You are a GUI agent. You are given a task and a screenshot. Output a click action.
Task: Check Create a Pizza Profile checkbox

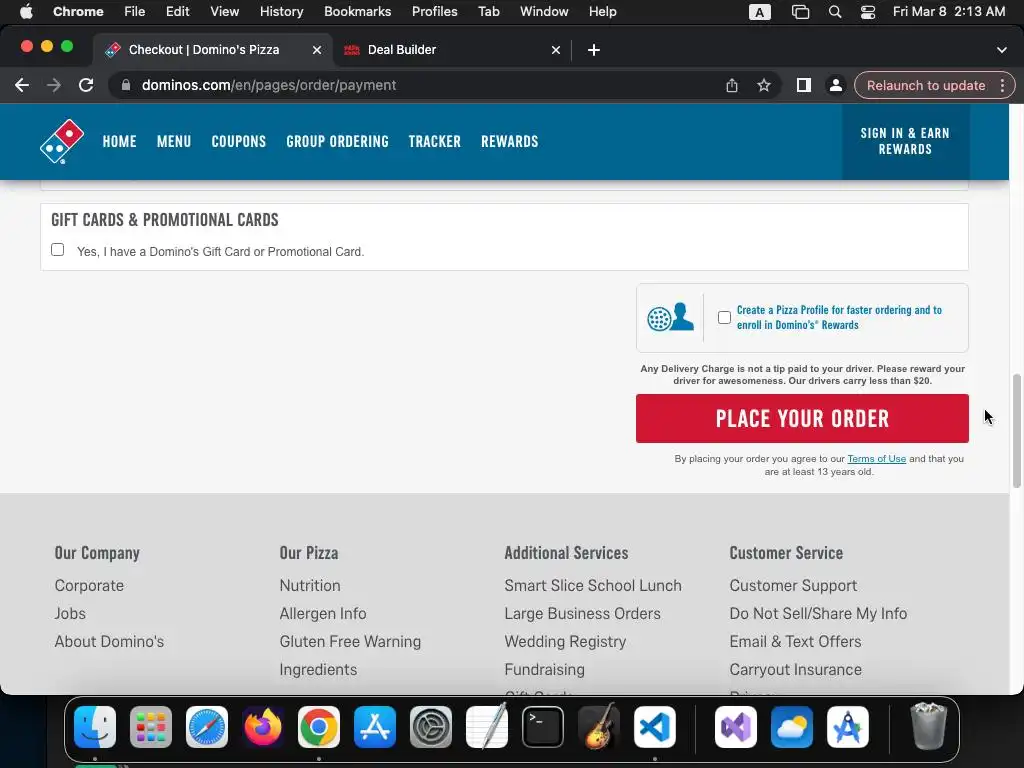[x=724, y=317]
